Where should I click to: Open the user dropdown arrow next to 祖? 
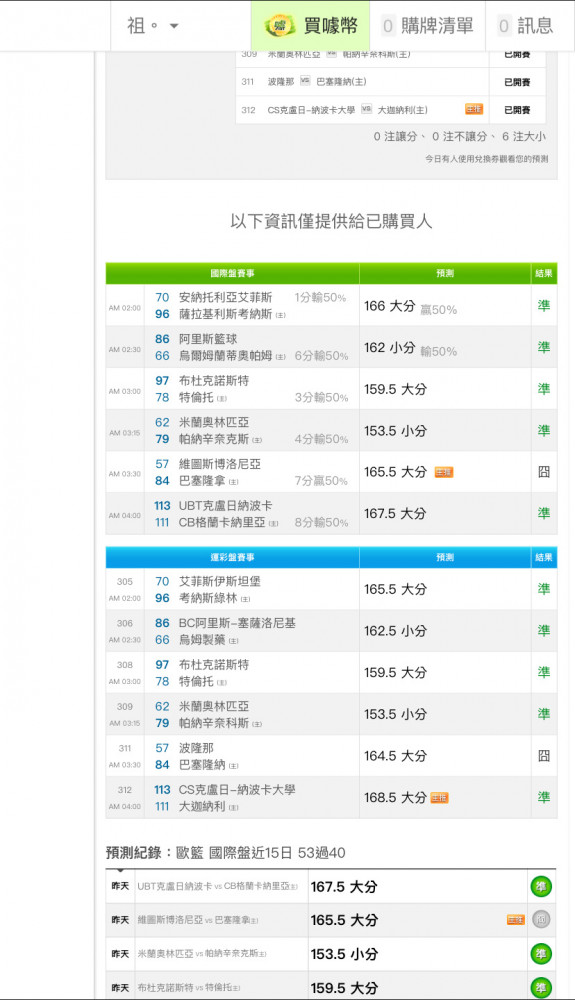pos(174,26)
